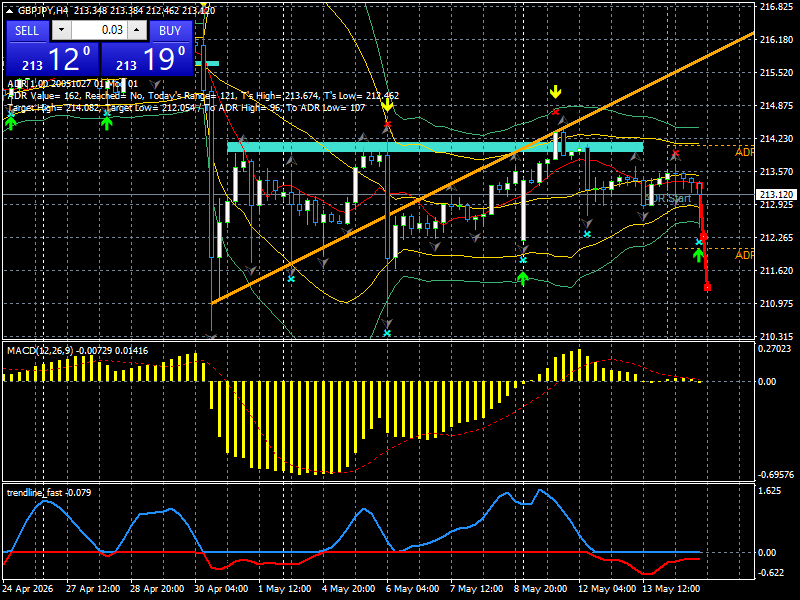Select cyan X marker below the 6 May spike low
The image size is (800, 600).
[387, 333]
